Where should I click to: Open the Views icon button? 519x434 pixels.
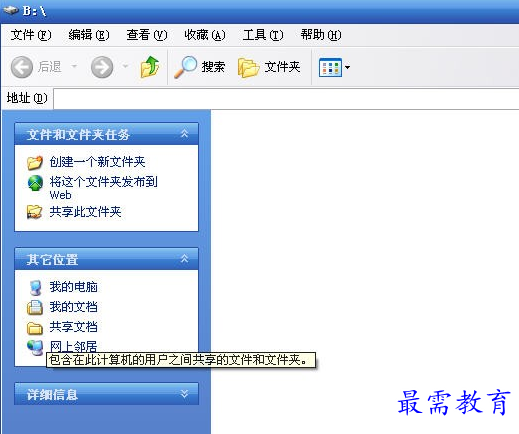coord(330,67)
